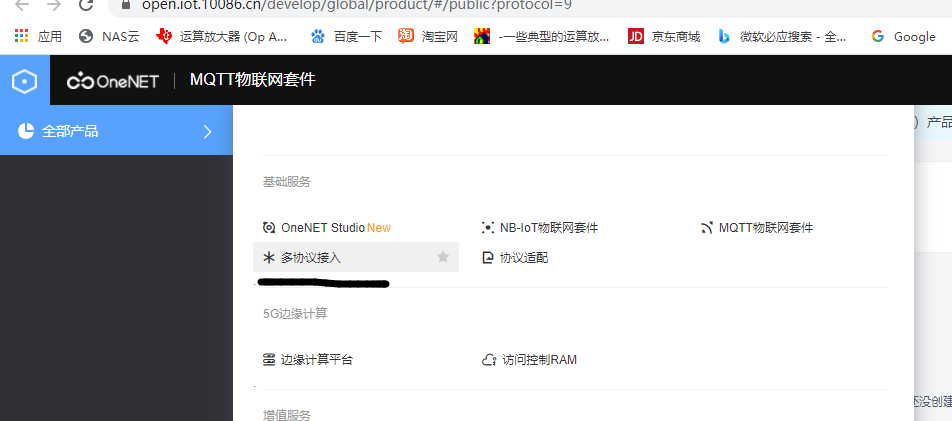952x421 pixels.
Task: Click the 淘宝网 bookmark favicon
Action: tap(406, 36)
